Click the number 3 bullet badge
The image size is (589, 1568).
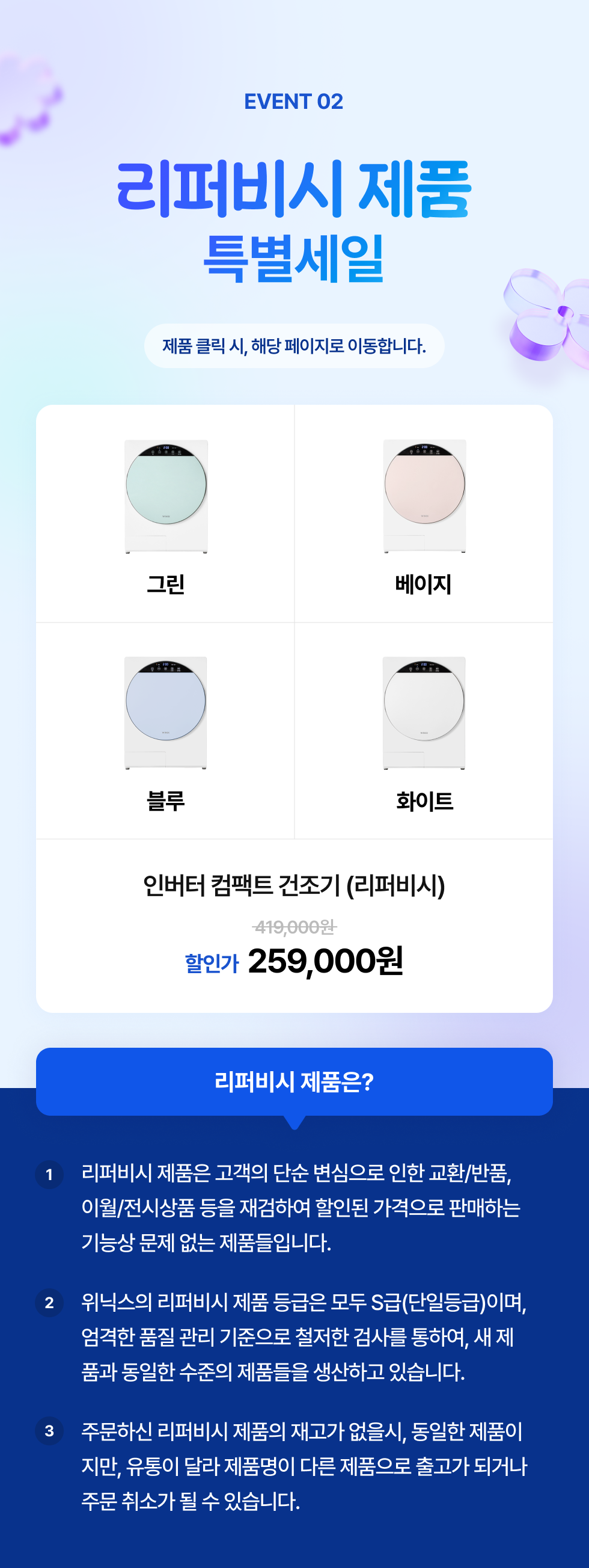(x=49, y=1431)
